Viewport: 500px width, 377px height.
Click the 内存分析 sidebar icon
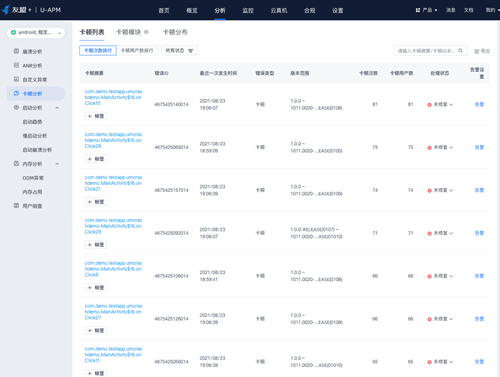[x=16, y=163]
